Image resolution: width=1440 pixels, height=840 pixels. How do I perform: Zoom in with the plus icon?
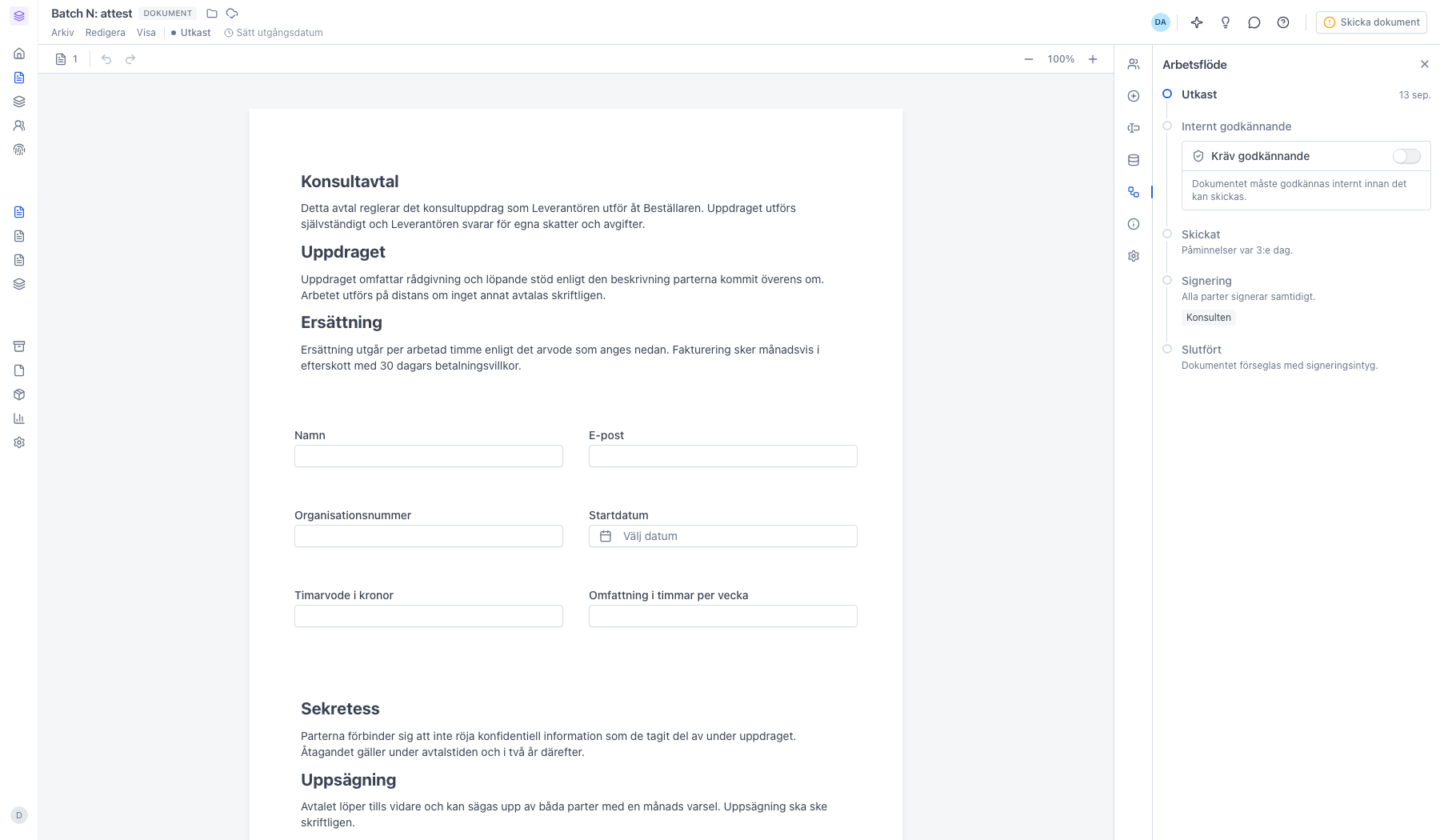click(1093, 59)
